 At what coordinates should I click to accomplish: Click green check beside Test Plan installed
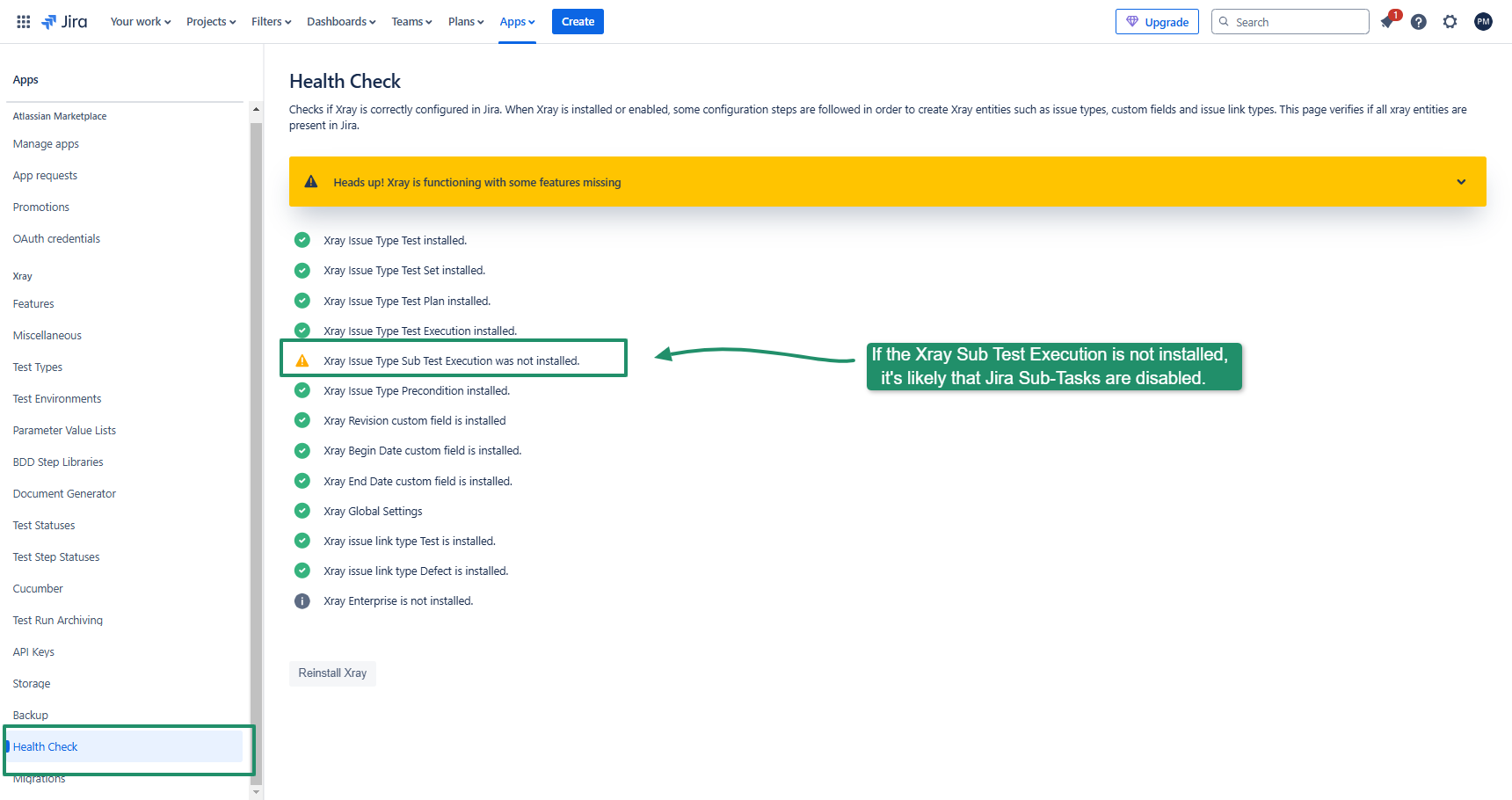point(302,301)
